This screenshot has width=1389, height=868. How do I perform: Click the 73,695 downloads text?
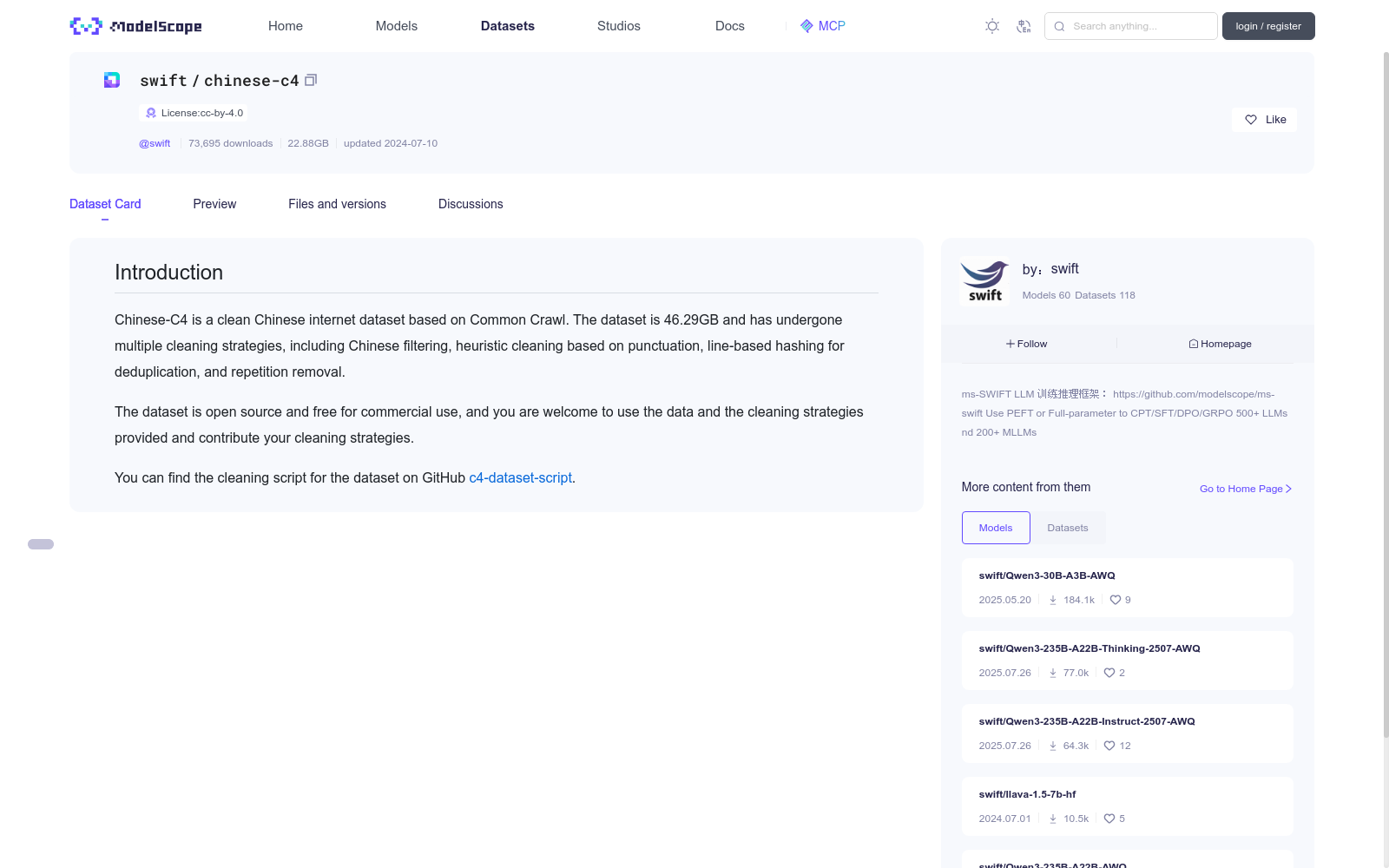coord(230,143)
